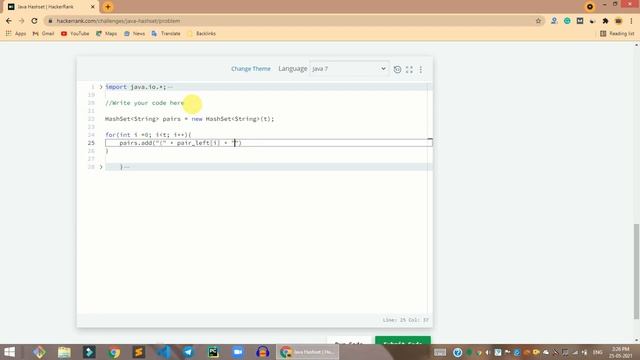Click the Run Code button
The image size is (640, 360).
coord(349,340)
